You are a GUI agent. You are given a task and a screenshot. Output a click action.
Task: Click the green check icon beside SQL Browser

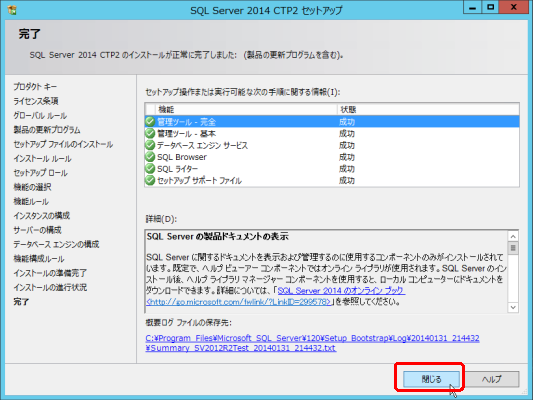click(150, 157)
